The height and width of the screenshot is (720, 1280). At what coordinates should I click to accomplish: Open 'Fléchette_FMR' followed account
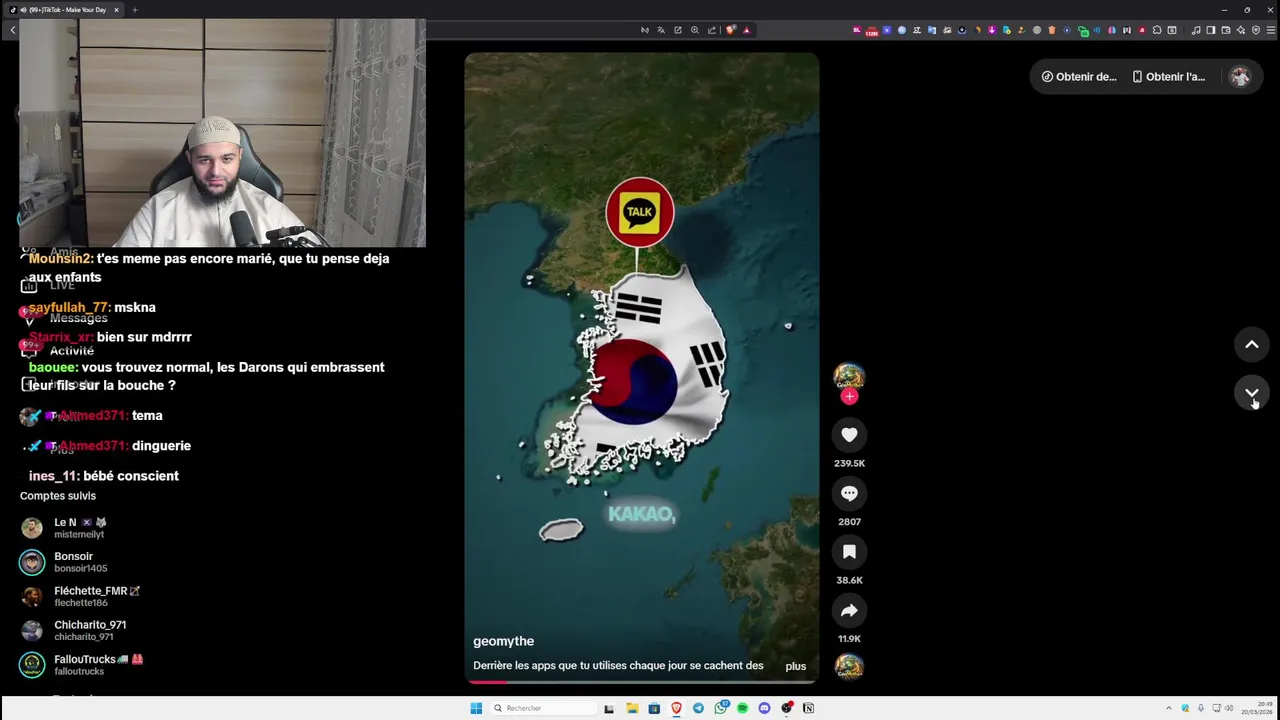[80, 597]
